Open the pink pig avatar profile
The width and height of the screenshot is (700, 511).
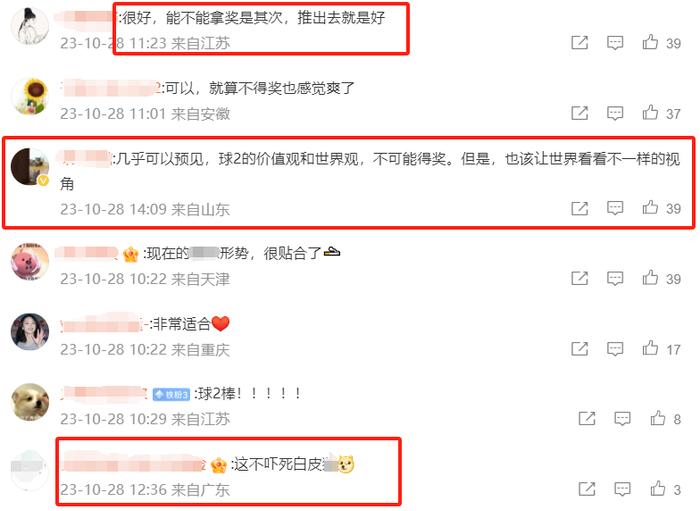coord(30,262)
